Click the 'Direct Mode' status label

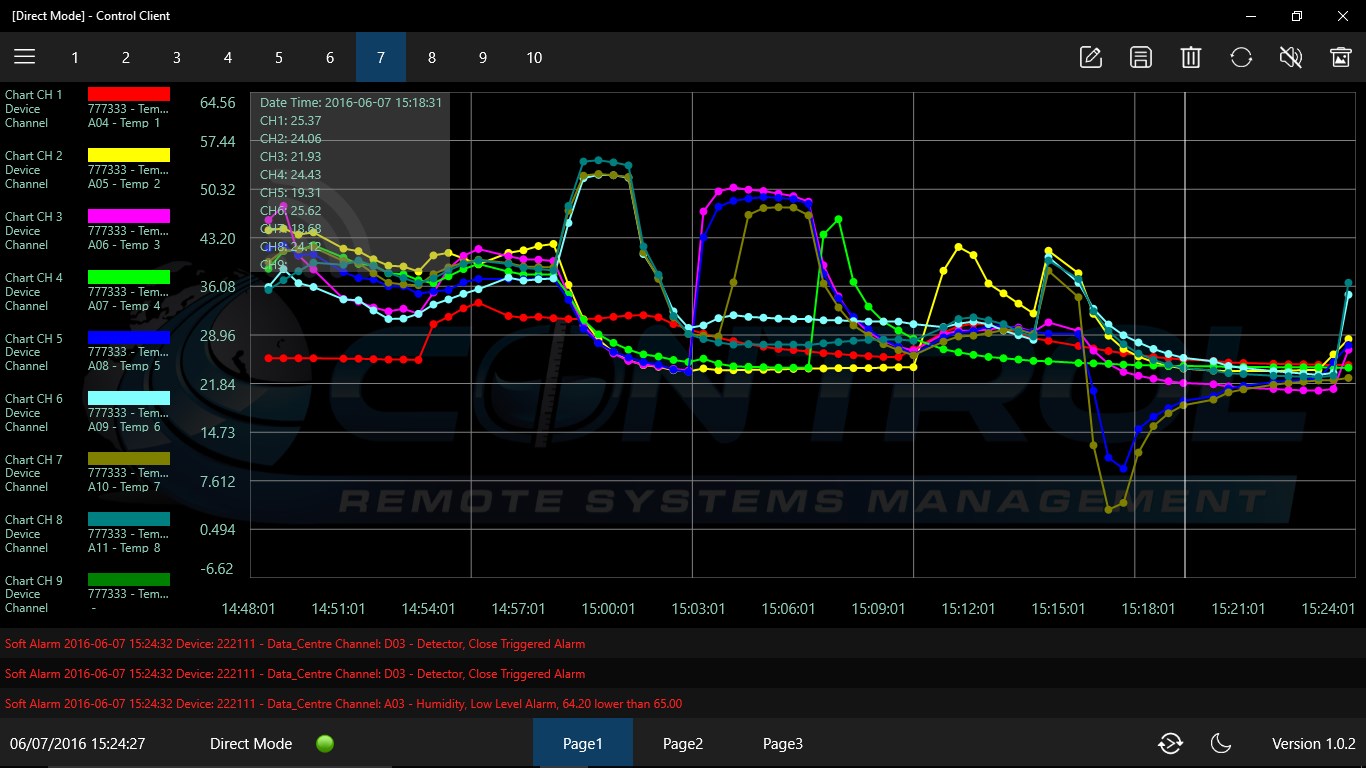(251, 744)
